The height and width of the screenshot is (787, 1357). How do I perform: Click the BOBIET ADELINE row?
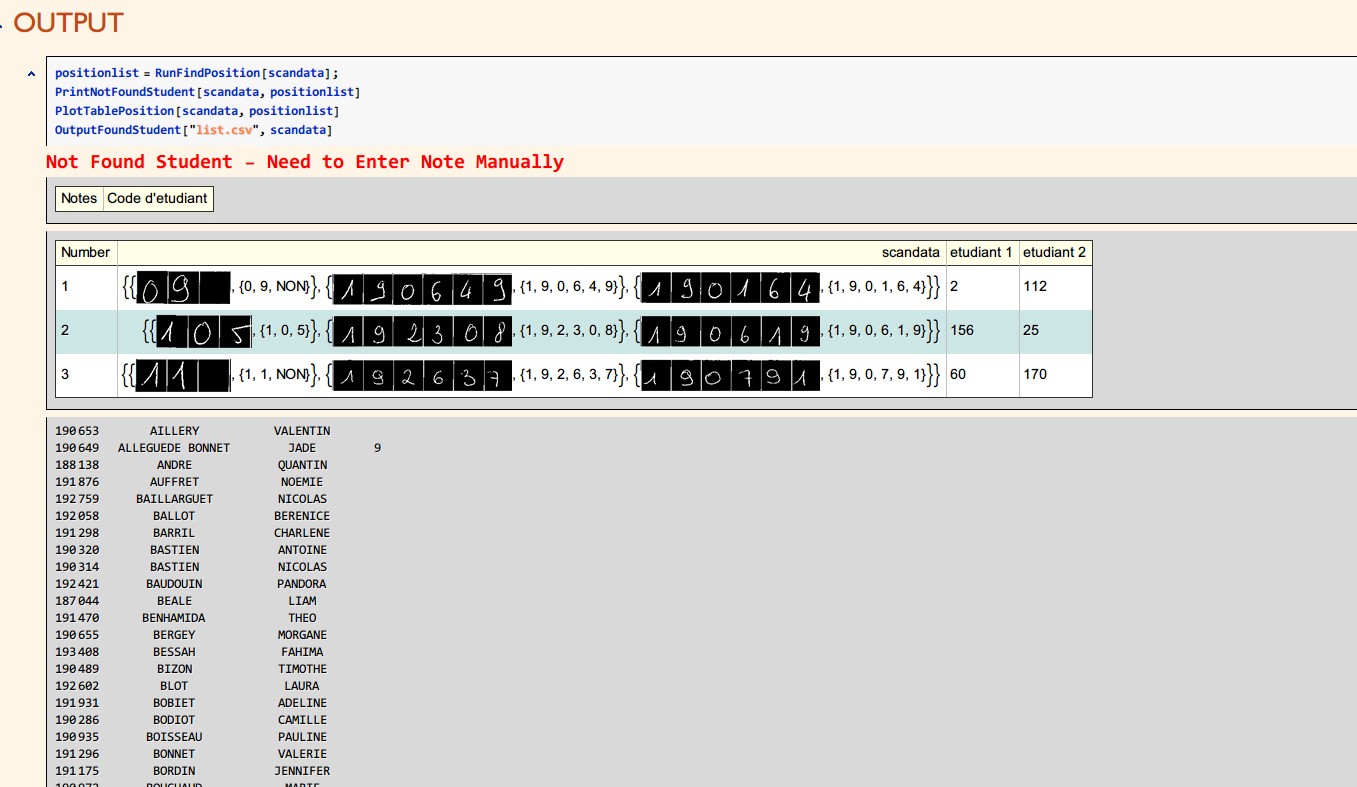pyautogui.click(x=192, y=703)
